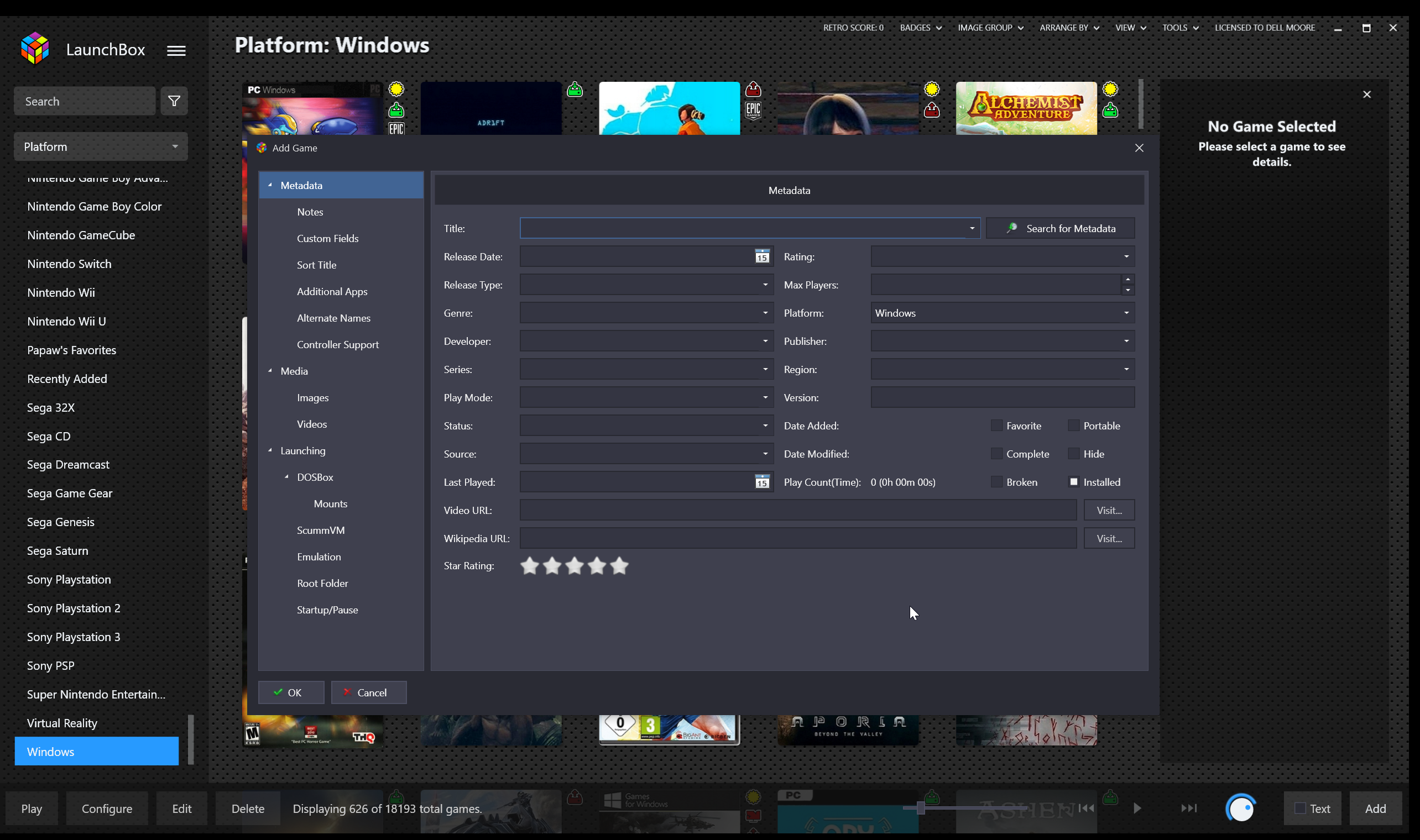
Task: Open the BADGES menu
Action: pyautogui.click(x=921, y=28)
